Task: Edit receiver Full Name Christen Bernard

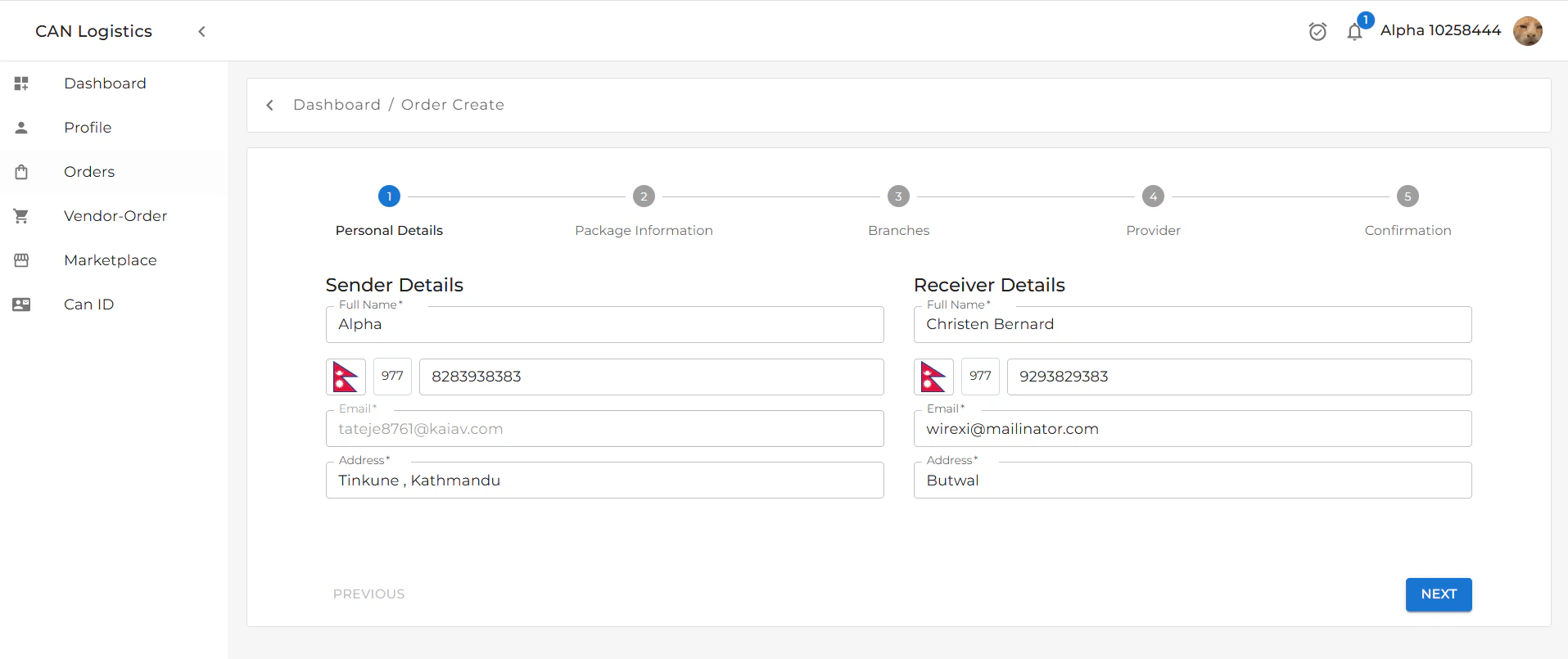Action: tap(1192, 324)
